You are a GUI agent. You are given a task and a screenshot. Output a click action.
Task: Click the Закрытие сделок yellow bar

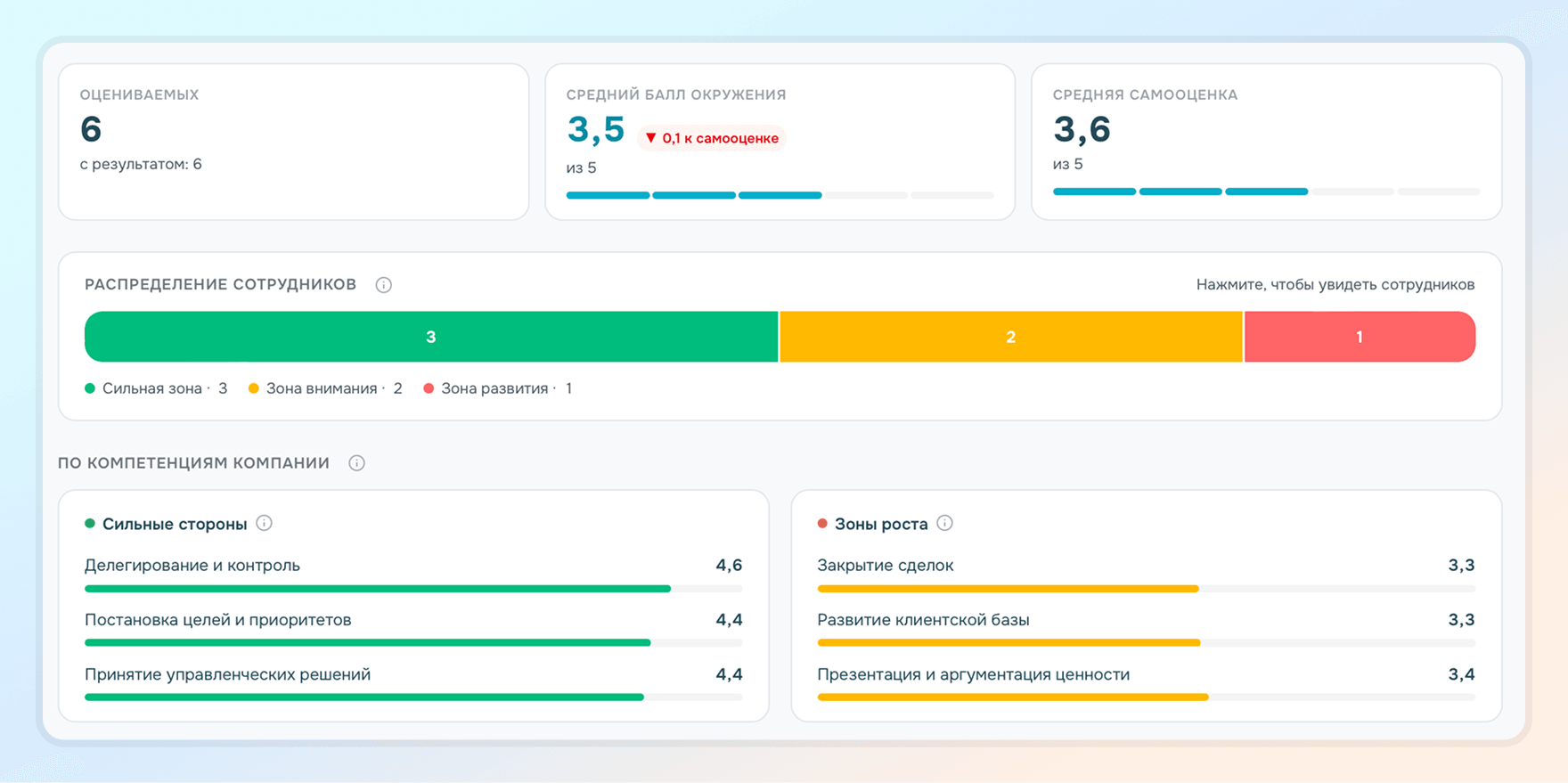[1009, 589]
